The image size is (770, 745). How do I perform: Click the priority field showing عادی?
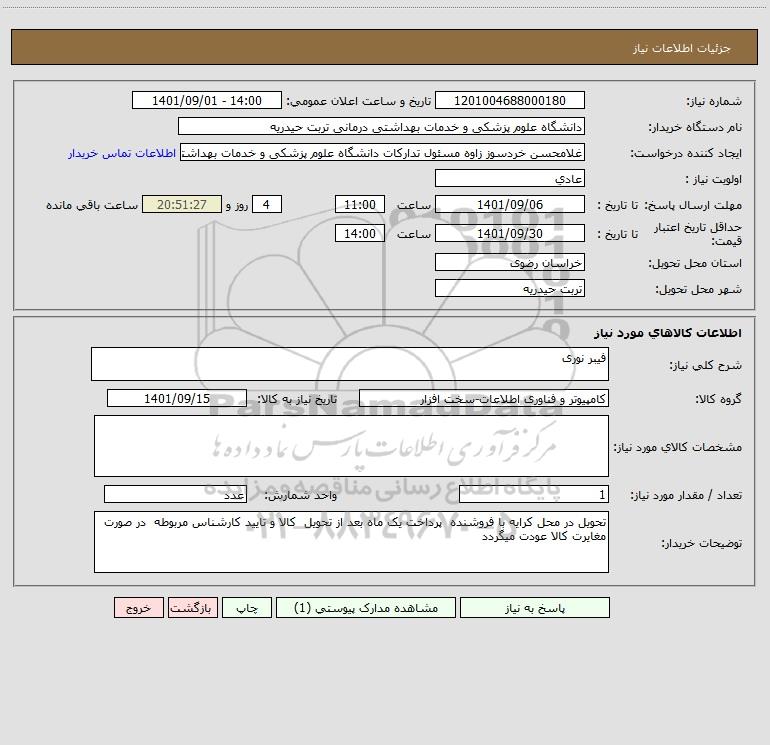pyautogui.click(x=510, y=178)
